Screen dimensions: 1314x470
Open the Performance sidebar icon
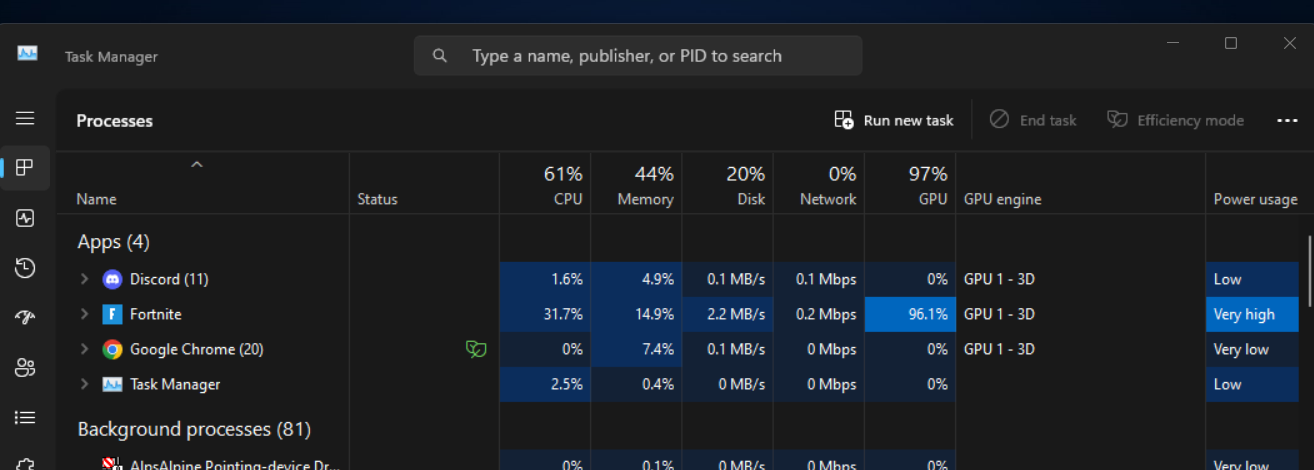click(x=25, y=217)
